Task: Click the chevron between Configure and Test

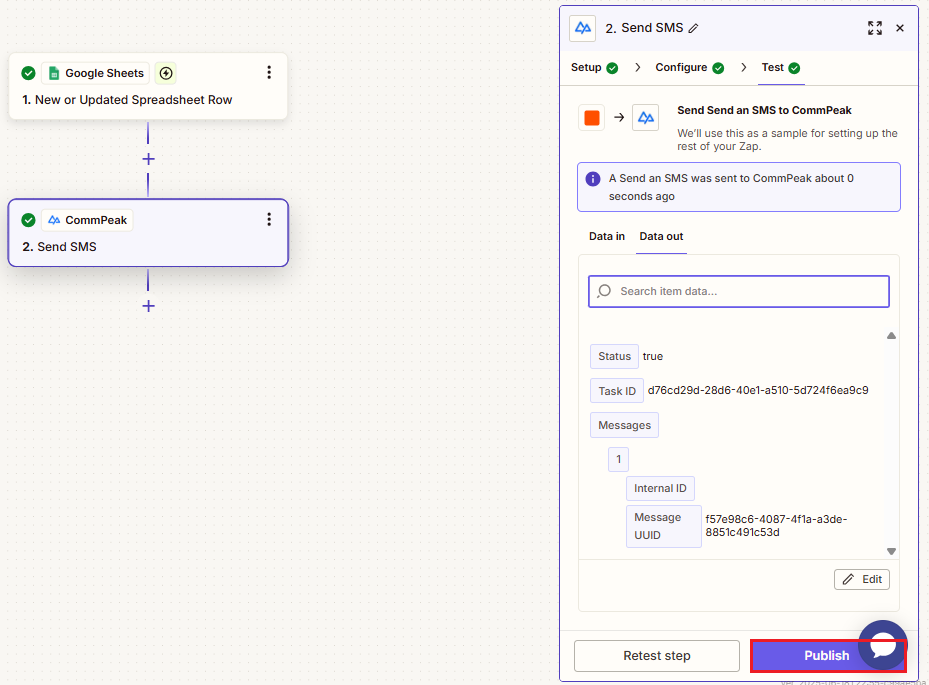Action: (x=744, y=67)
